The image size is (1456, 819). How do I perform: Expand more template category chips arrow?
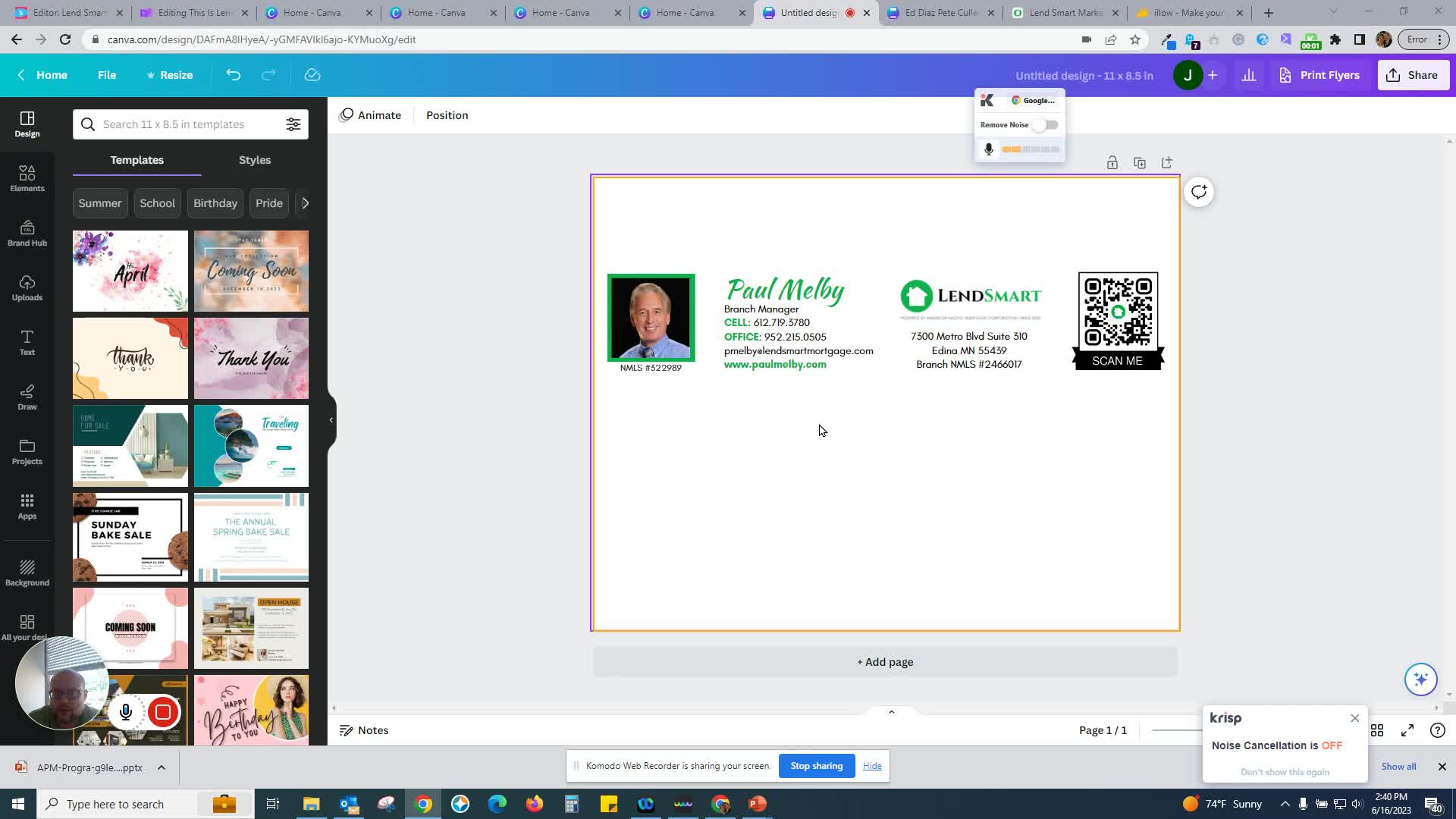click(305, 203)
